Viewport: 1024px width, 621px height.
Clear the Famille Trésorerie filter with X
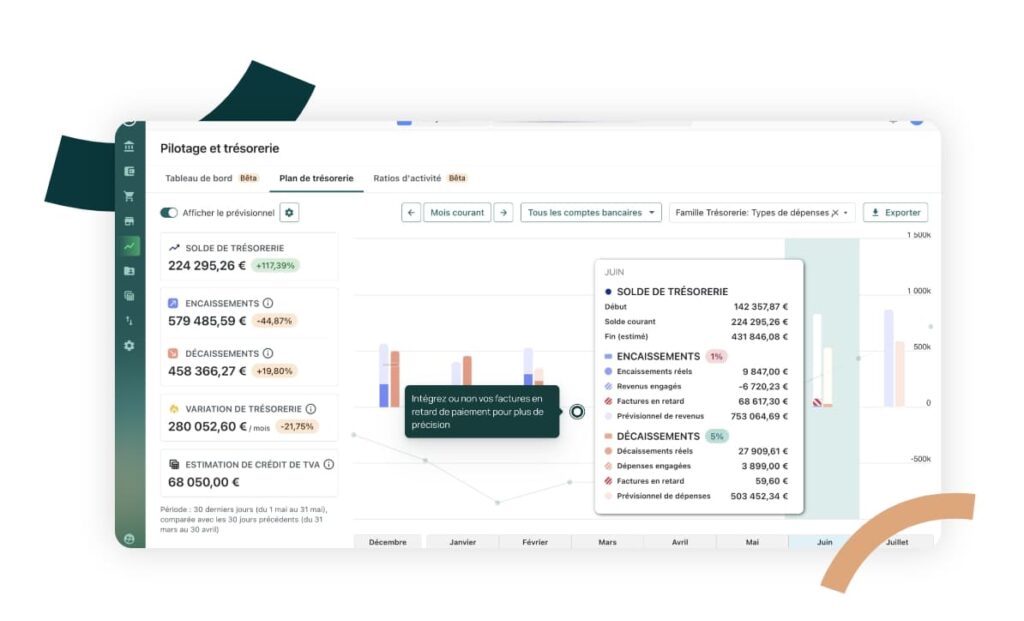[x=835, y=213]
